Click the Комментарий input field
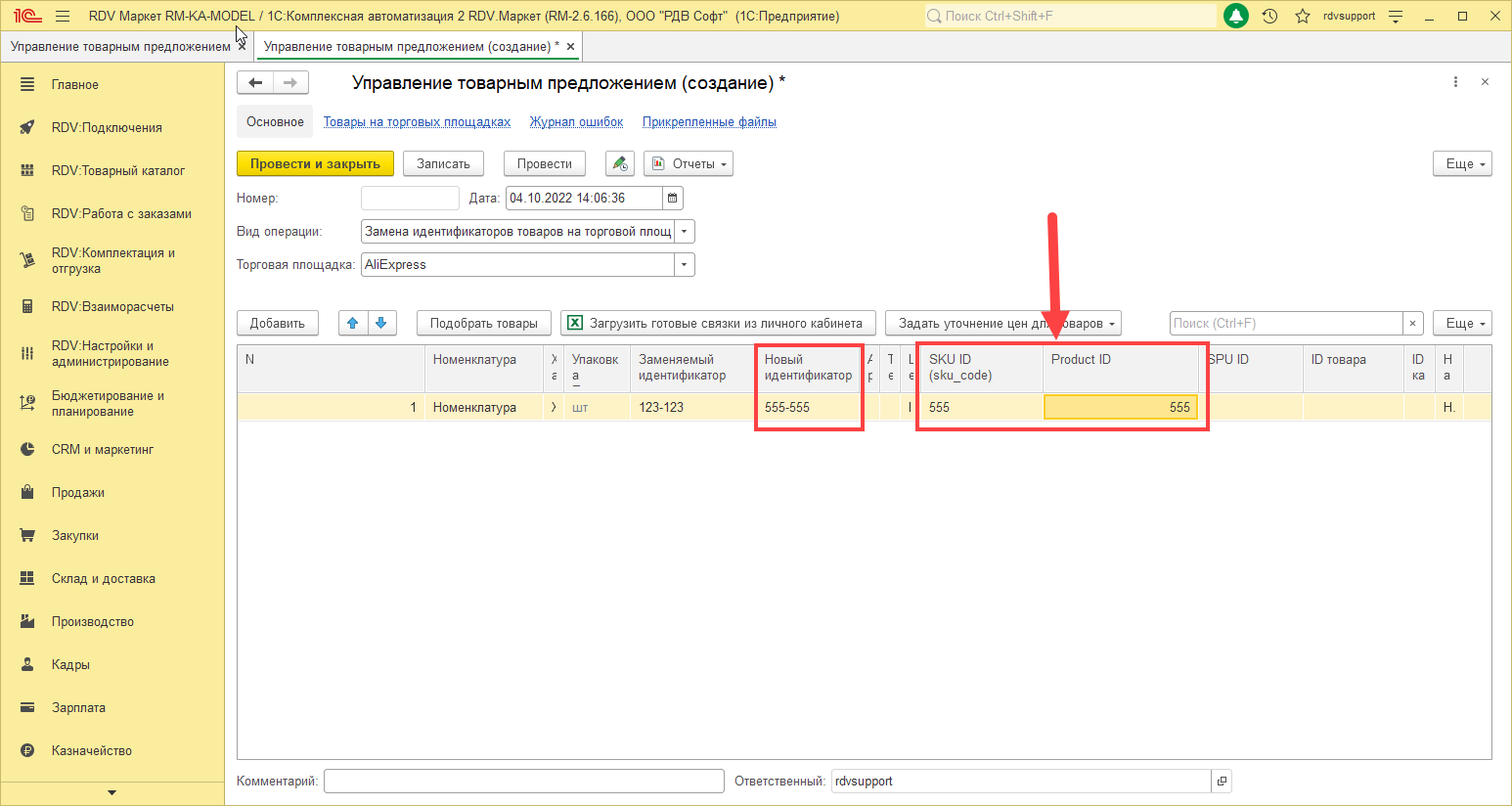 pyautogui.click(x=523, y=782)
